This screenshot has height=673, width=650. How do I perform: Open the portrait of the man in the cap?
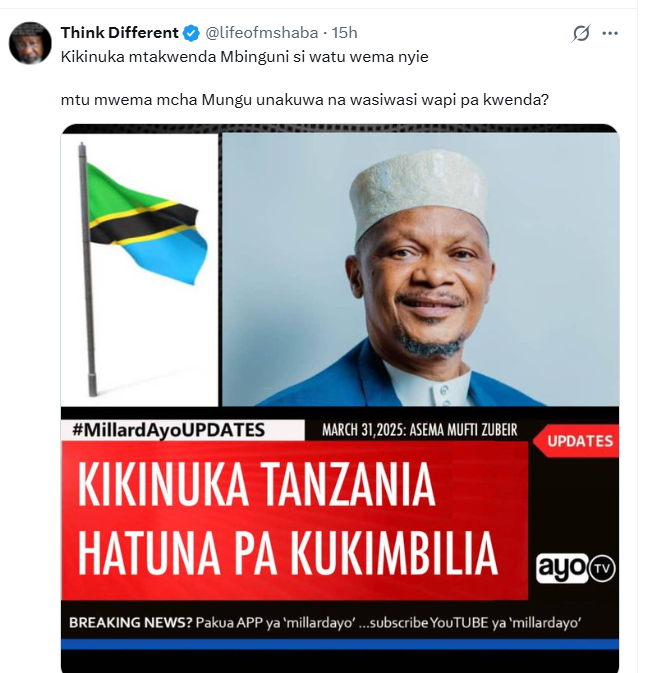(421, 269)
